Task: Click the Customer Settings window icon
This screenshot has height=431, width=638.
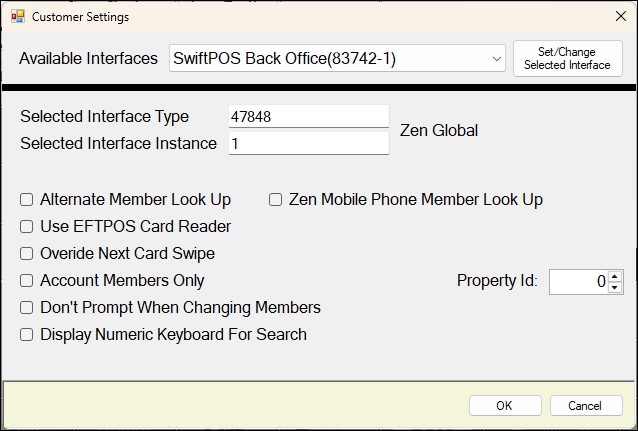Action: tap(17, 17)
